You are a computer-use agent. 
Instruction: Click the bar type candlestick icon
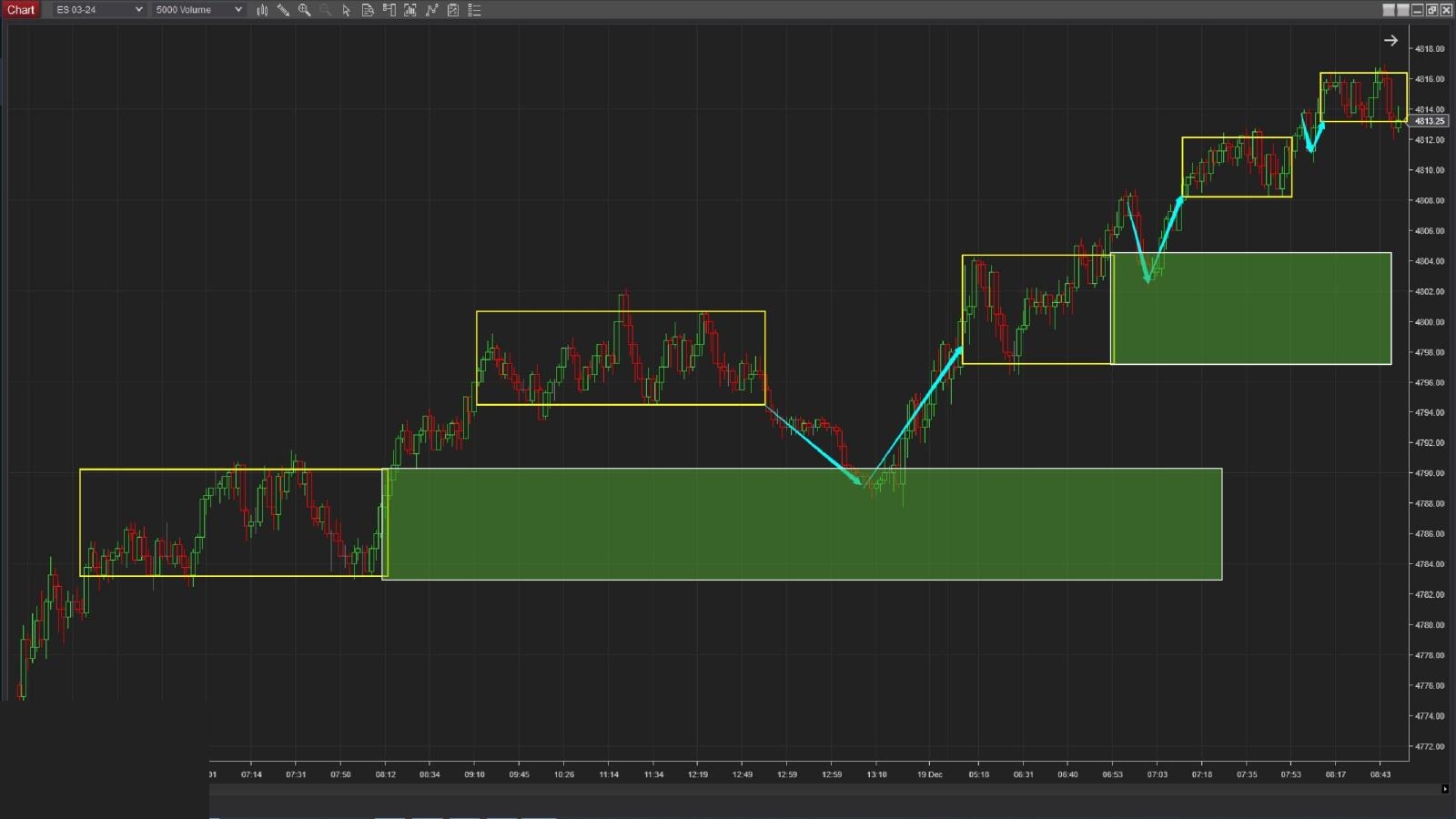(262, 10)
